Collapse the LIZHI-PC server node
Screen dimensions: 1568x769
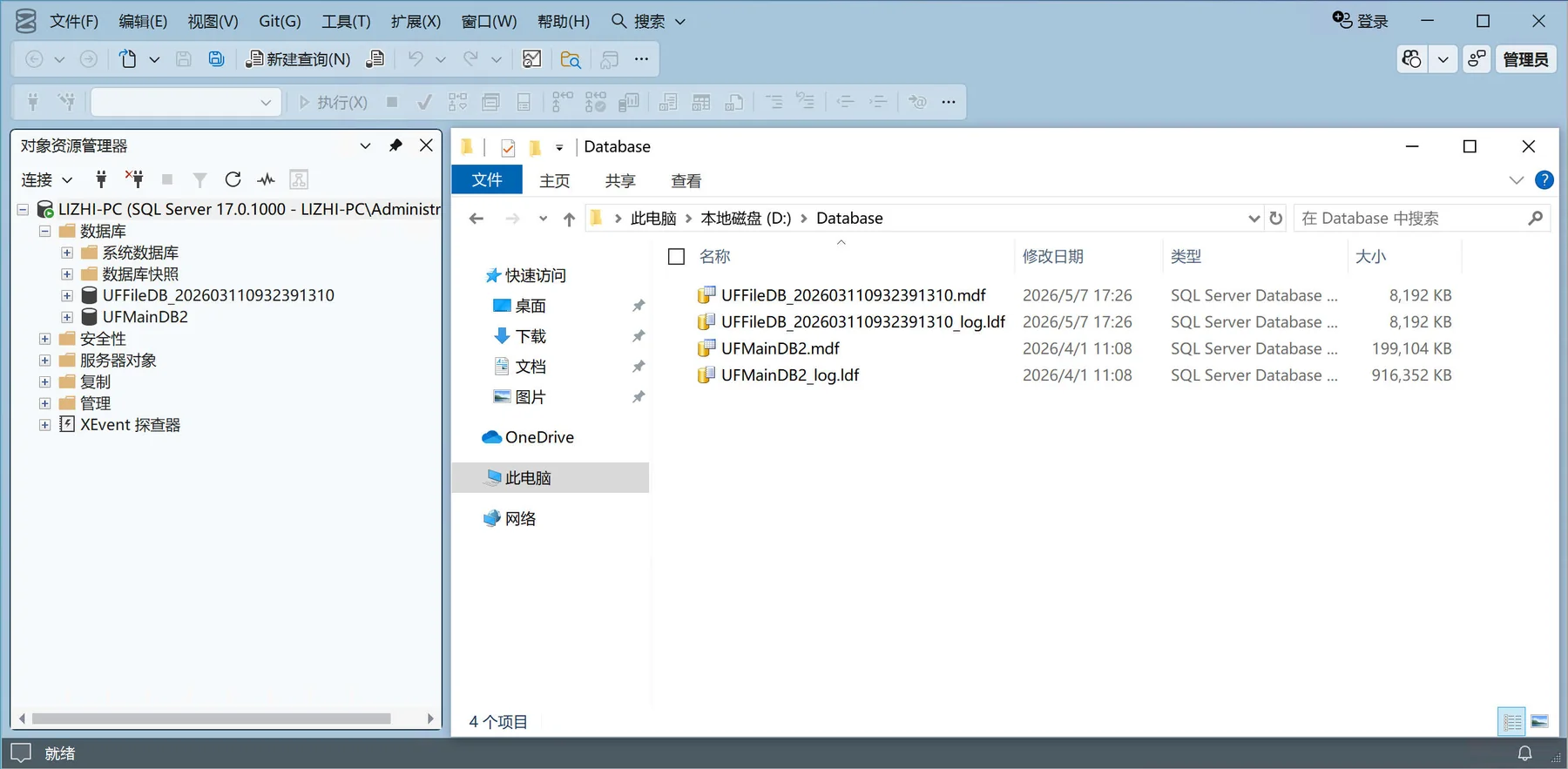pos(23,210)
